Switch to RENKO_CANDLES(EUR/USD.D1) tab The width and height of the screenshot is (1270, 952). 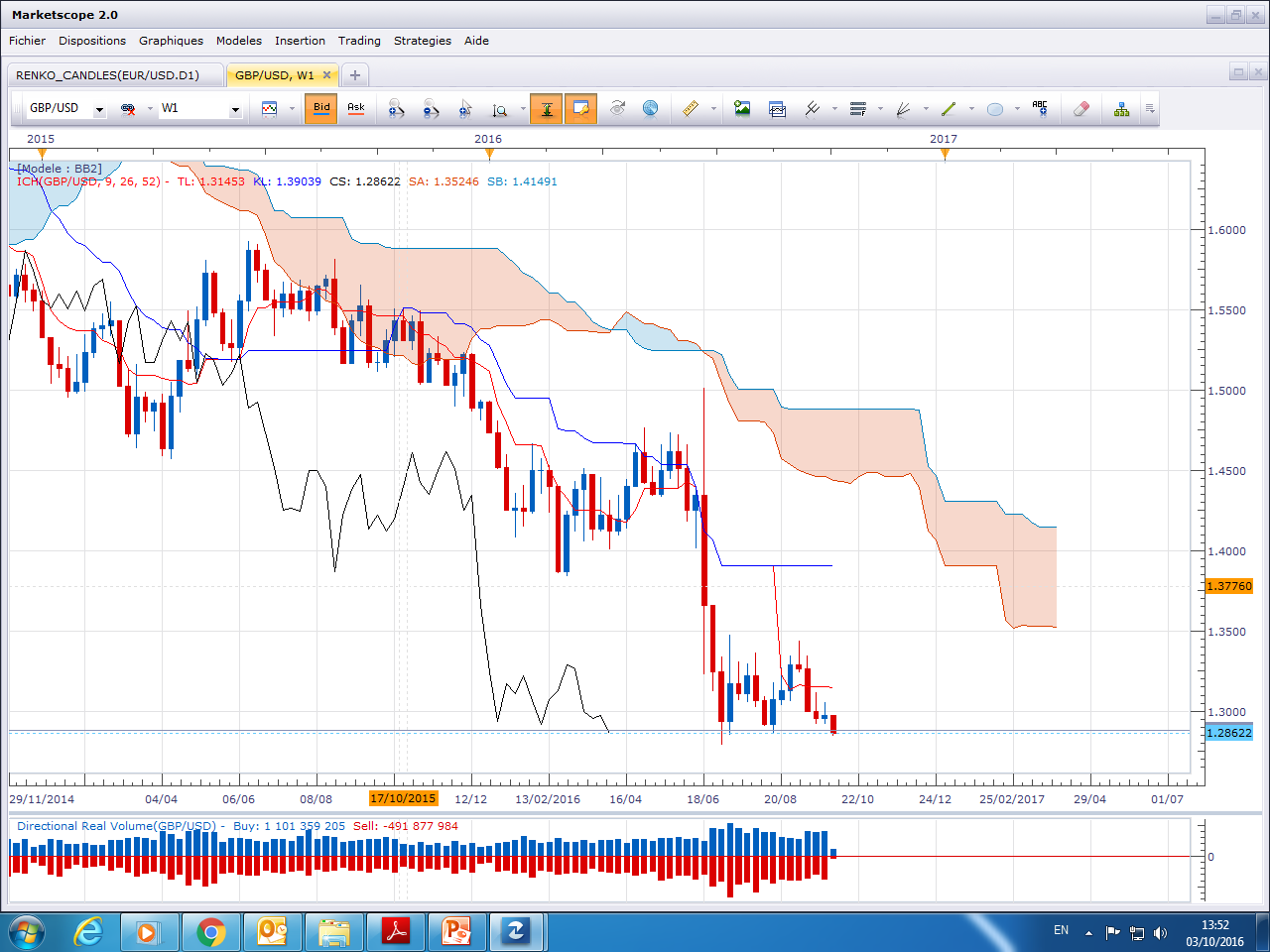click(x=107, y=75)
